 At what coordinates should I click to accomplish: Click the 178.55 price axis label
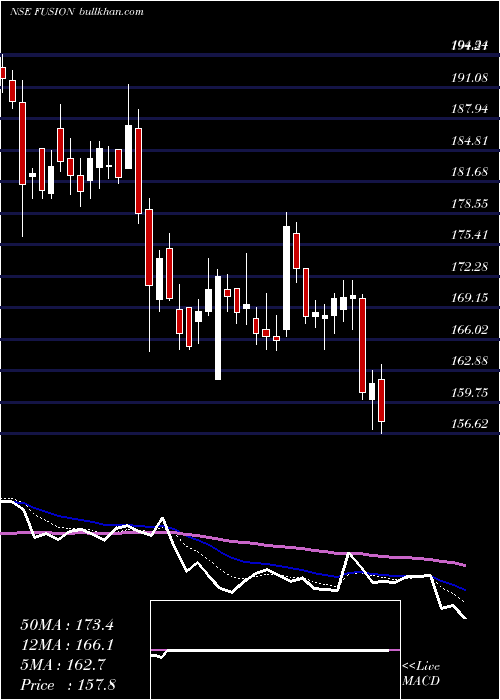point(470,204)
